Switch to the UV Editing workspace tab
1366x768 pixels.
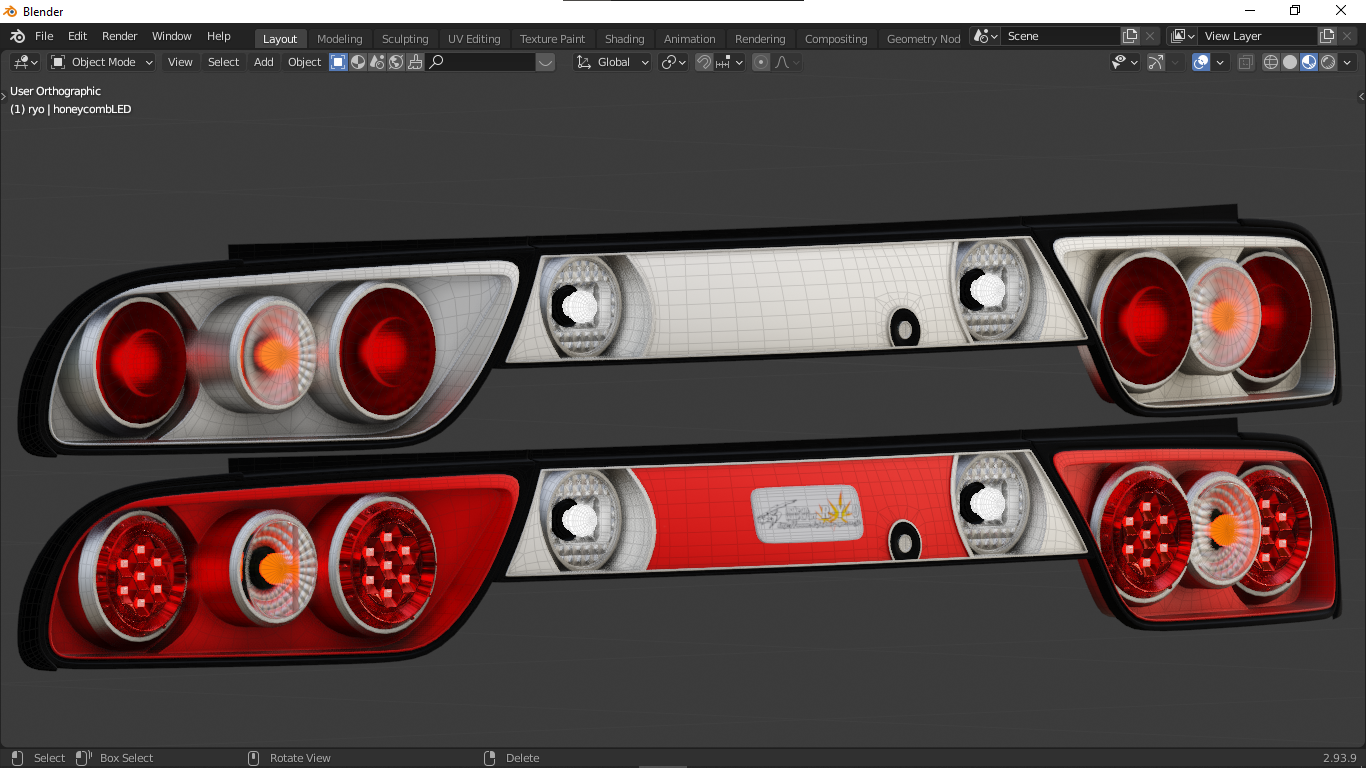[x=474, y=39]
